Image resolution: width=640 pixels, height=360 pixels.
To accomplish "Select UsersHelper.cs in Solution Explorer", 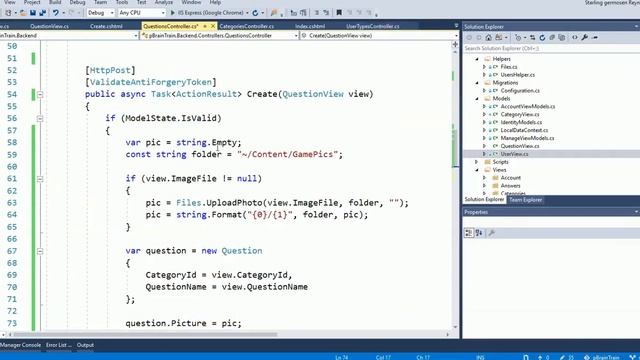I will coord(518,75).
